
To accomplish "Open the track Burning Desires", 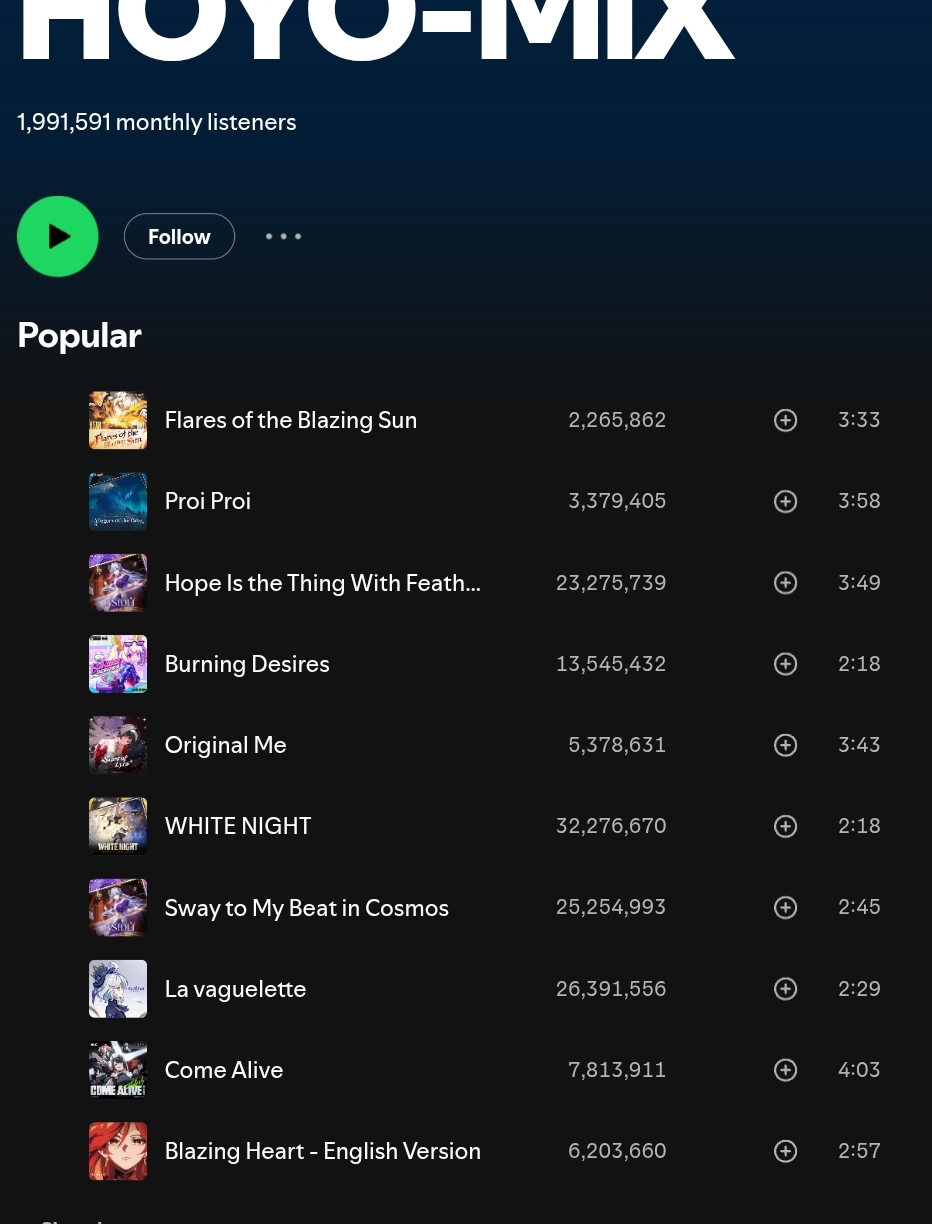I will [x=247, y=664].
